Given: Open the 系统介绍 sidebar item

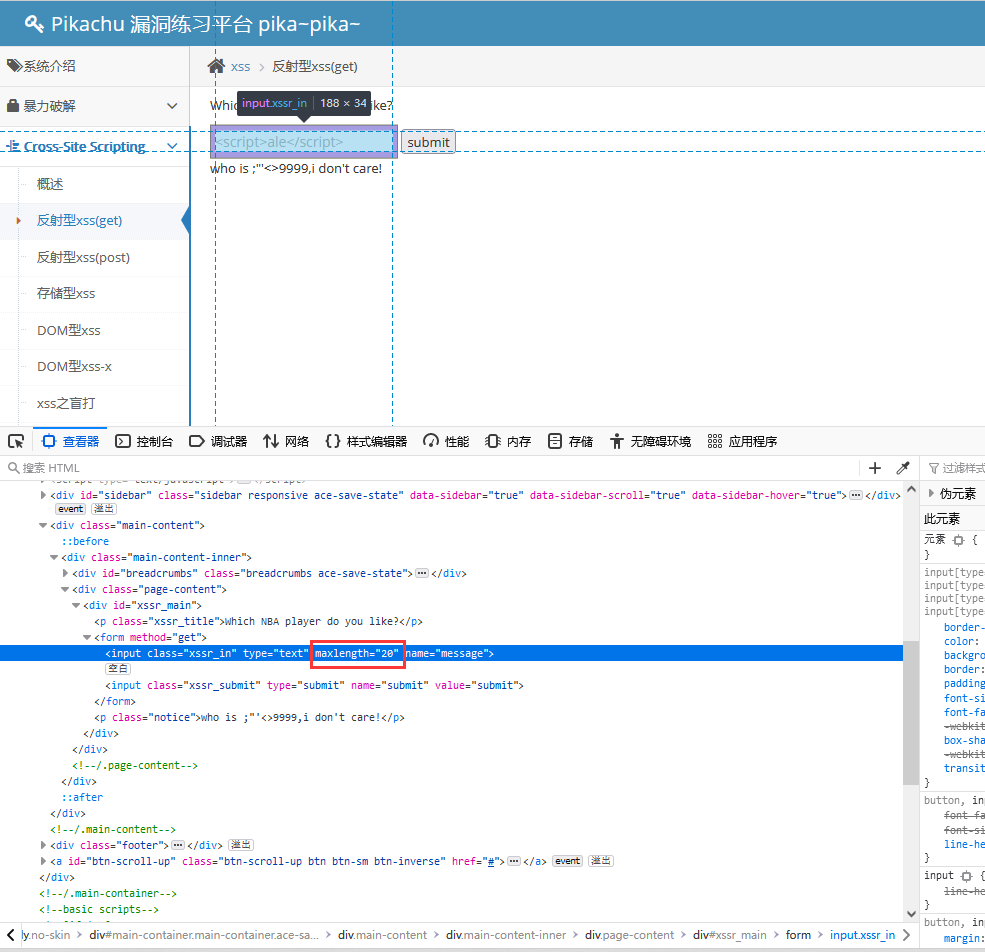Looking at the screenshot, I should pos(94,66).
